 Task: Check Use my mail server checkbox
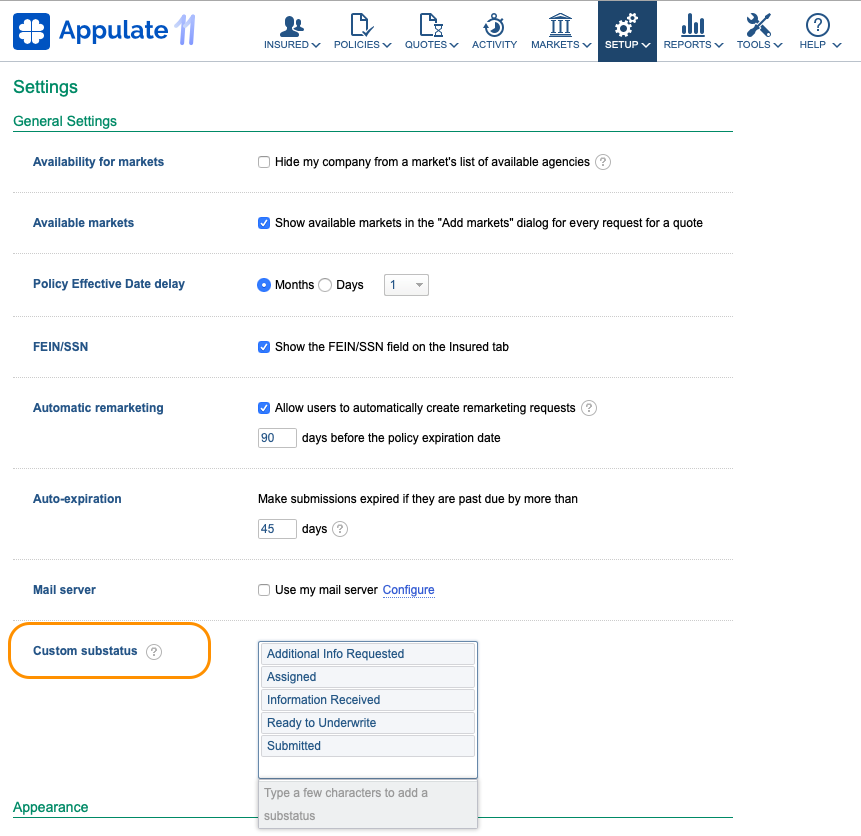click(264, 590)
